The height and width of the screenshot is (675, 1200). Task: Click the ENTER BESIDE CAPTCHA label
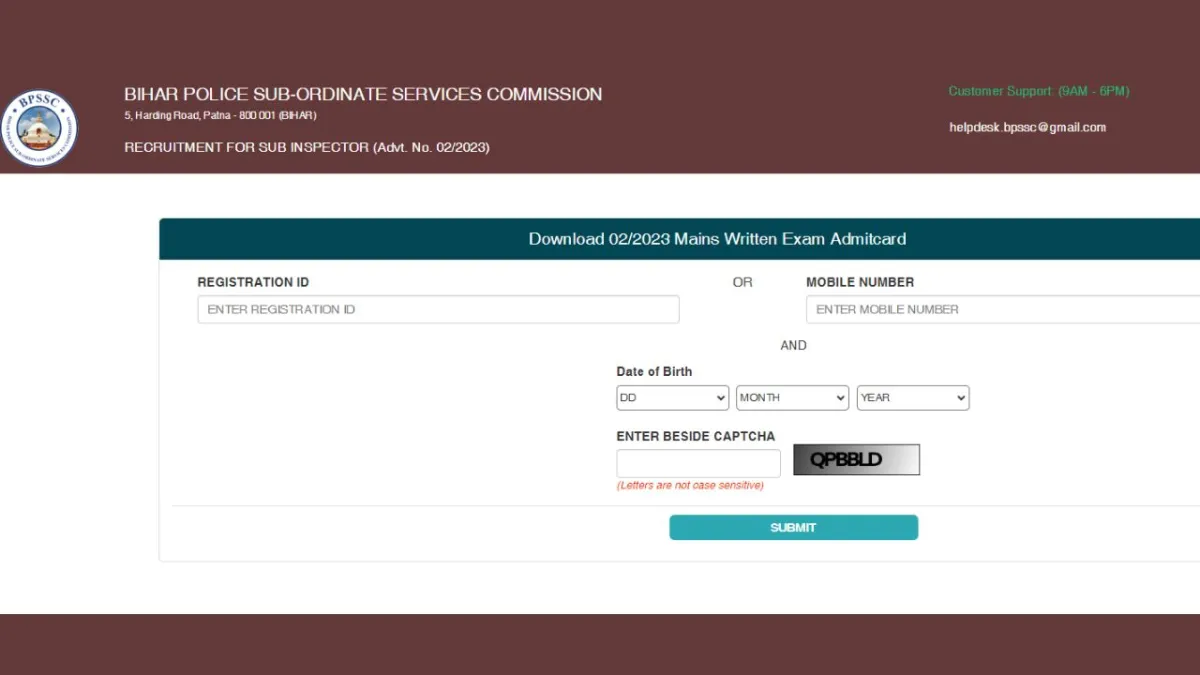tap(695, 436)
